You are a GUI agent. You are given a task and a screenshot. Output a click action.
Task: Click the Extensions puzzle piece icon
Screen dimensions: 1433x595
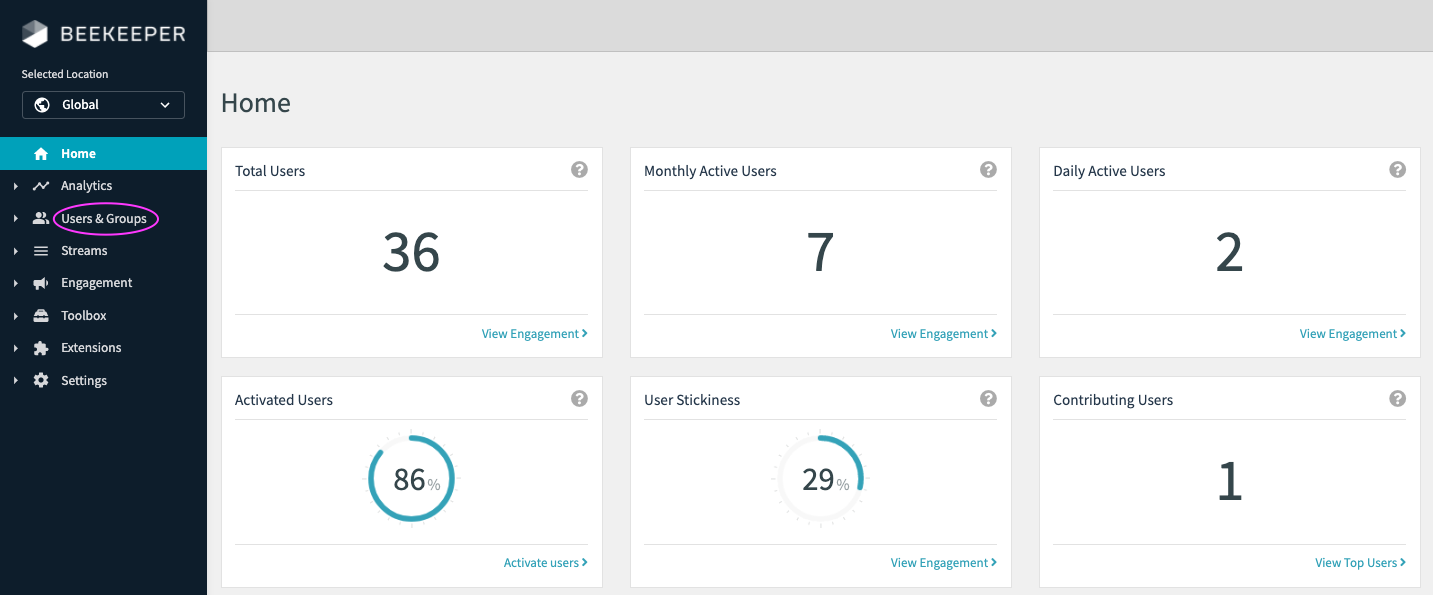(x=41, y=348)
